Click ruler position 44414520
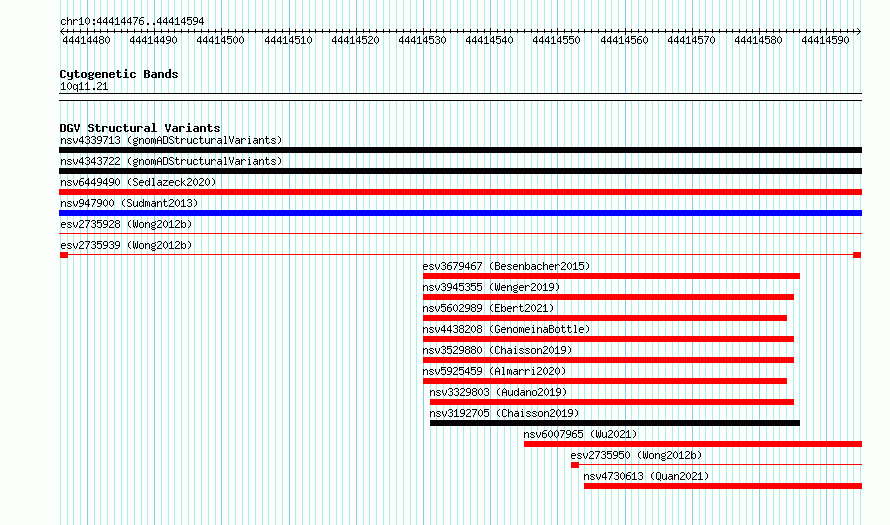 pyautogui.click(x=355, y=40)
